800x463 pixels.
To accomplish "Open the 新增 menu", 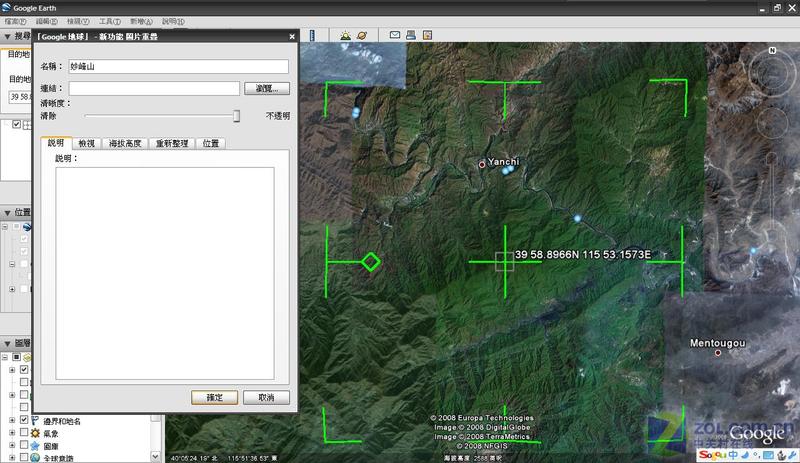I will pyautogui.click(x=141, y=21).
